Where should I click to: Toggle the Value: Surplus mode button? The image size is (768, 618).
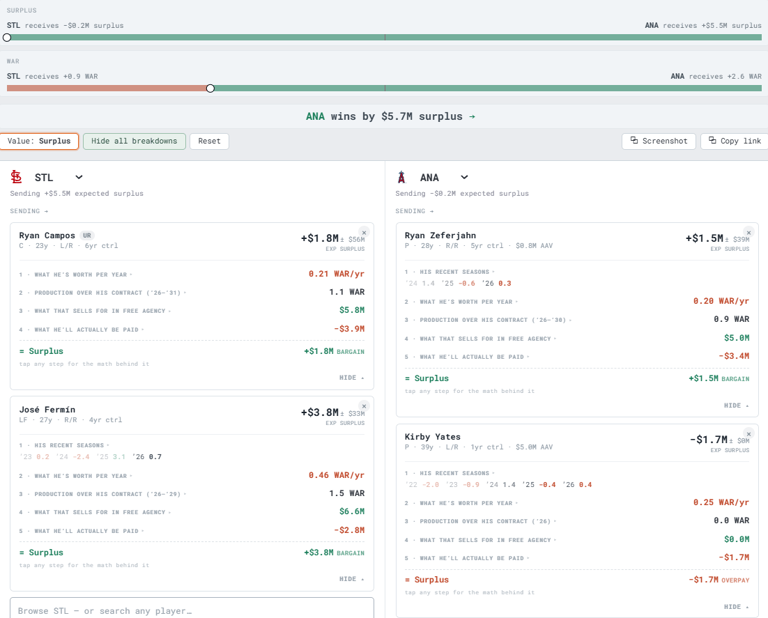pyautogui.click(x=39, y=141)
